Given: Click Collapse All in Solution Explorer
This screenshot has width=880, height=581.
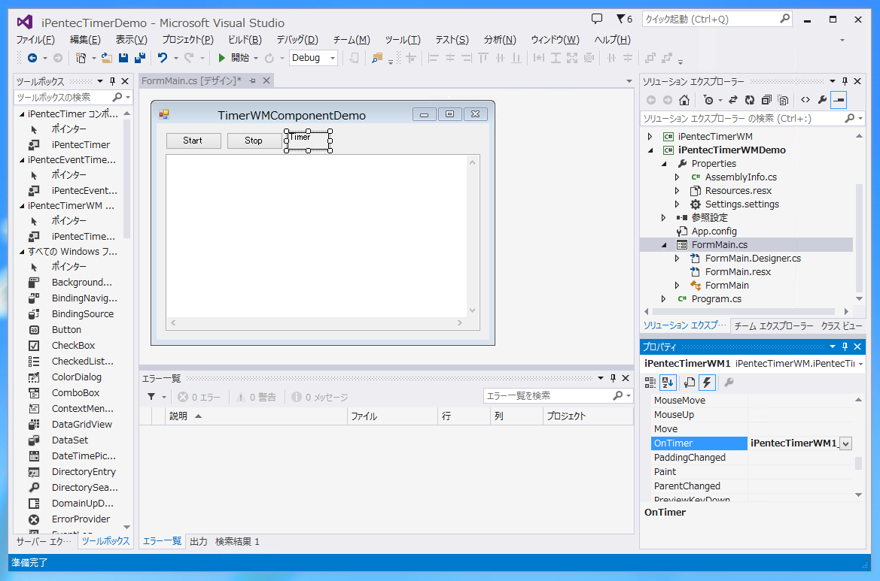Looking at the screenshot, I should tap(766, 100).
